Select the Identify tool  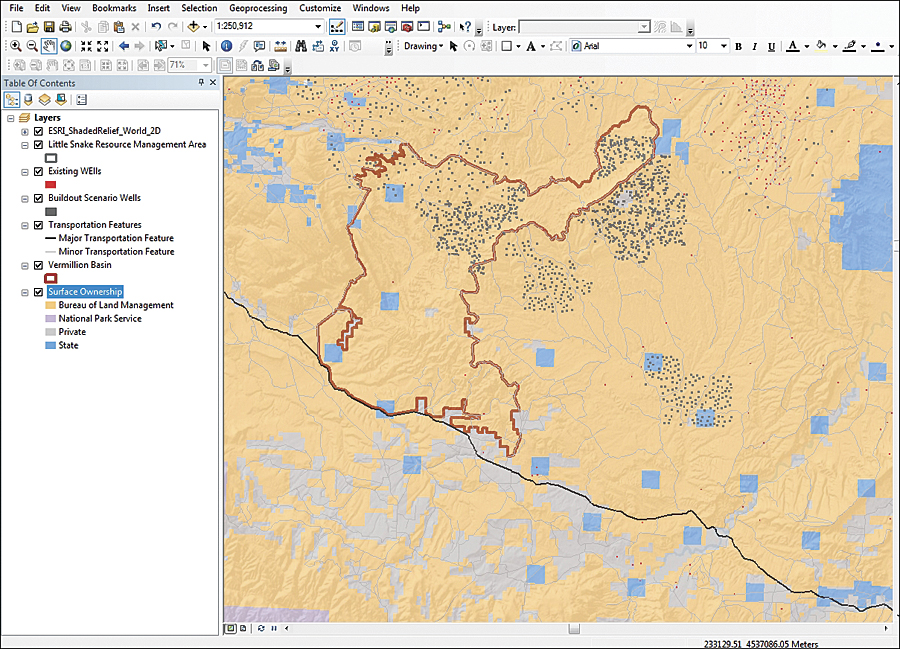(x=226, y=46)
